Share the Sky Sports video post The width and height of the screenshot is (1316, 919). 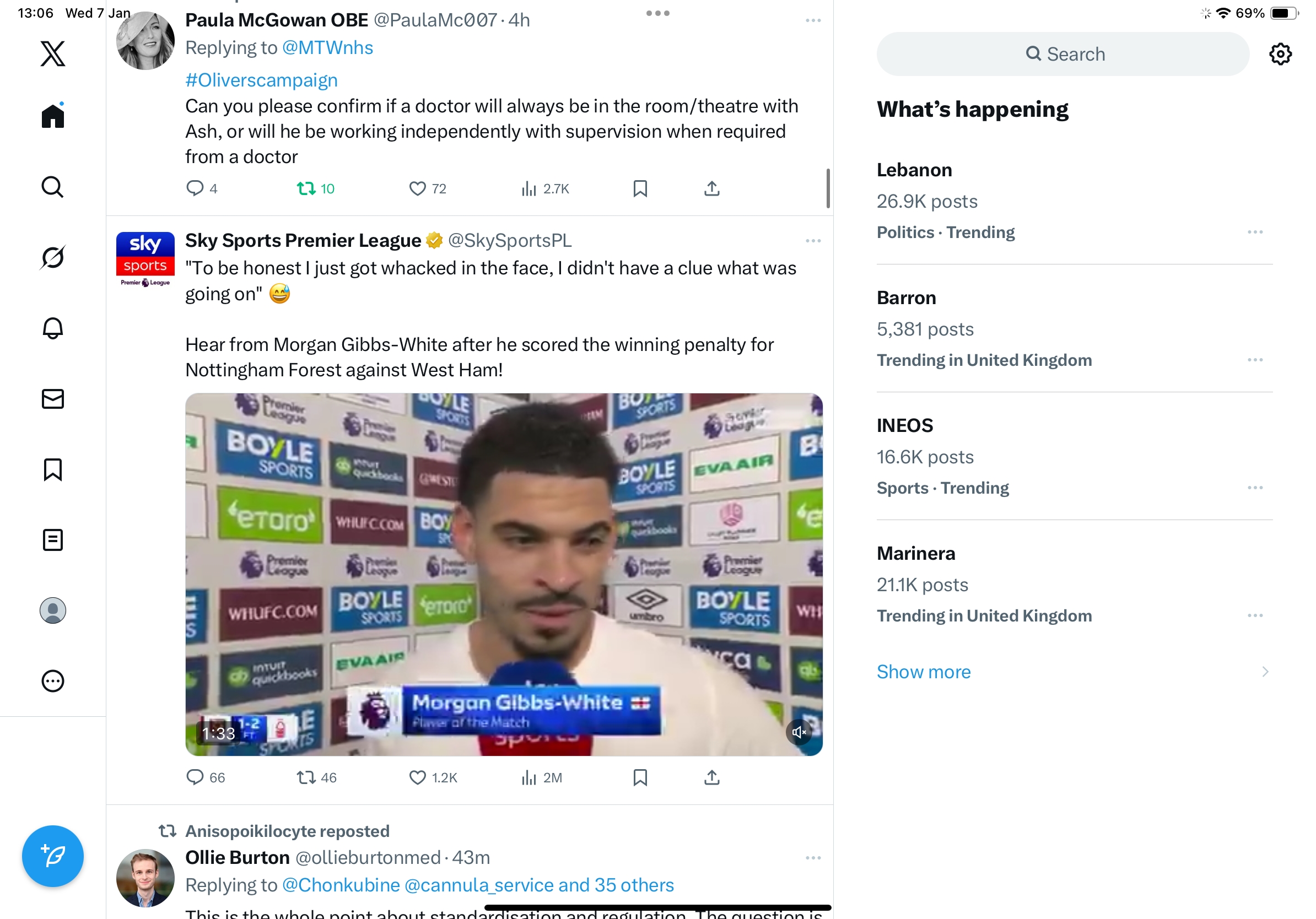click(x=711, y=777)
